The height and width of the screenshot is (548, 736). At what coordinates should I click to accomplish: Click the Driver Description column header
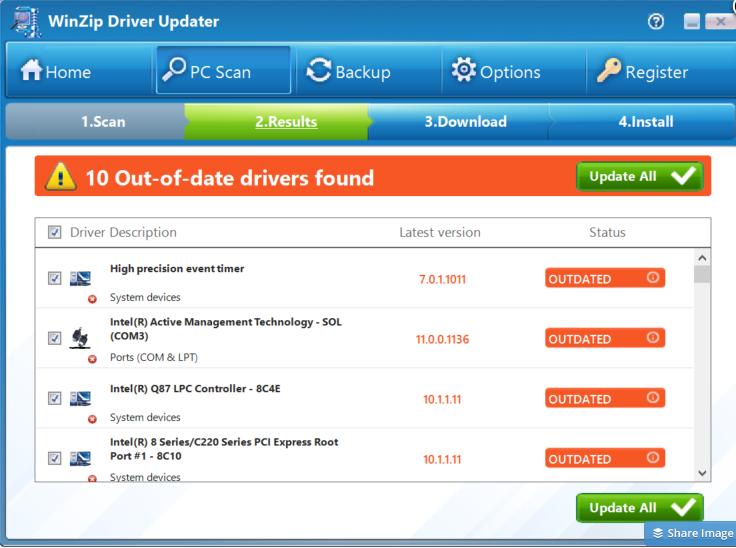pos(123,232)
